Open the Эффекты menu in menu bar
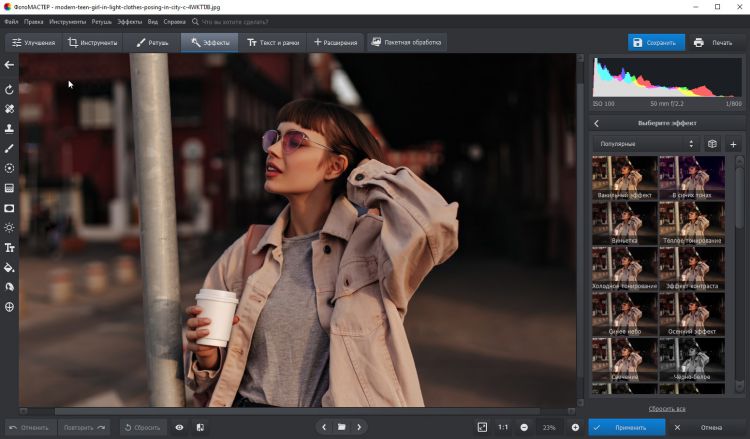Image resolution: width=750 pixels, height=439 pixels. coord(129,21)
